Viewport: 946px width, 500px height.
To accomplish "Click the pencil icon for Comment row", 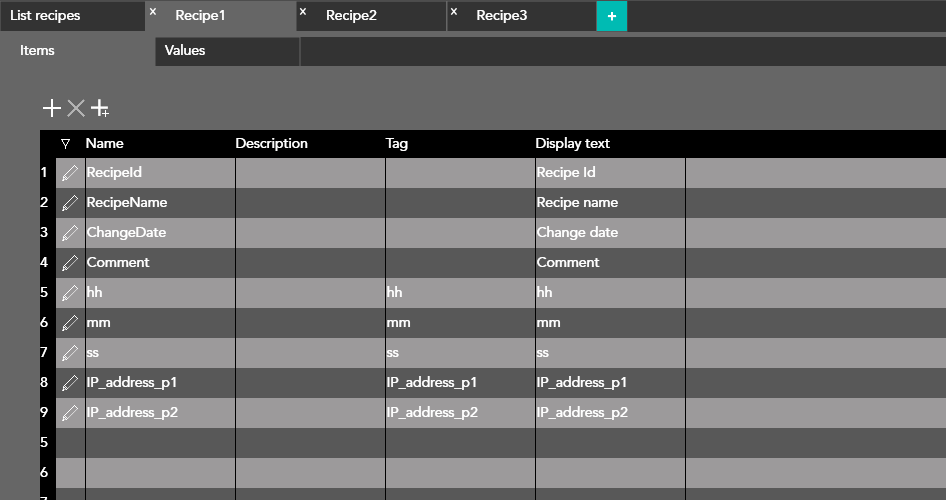I will [69, 263].
